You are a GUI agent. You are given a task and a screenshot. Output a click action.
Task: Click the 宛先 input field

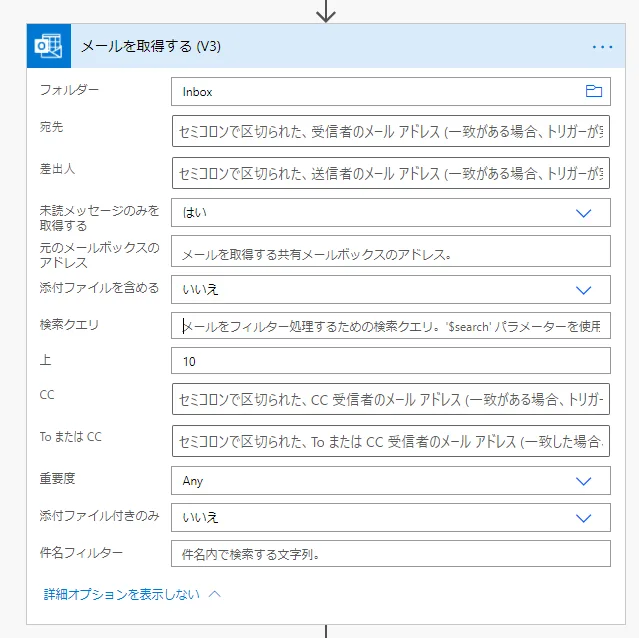coord(390,131)
